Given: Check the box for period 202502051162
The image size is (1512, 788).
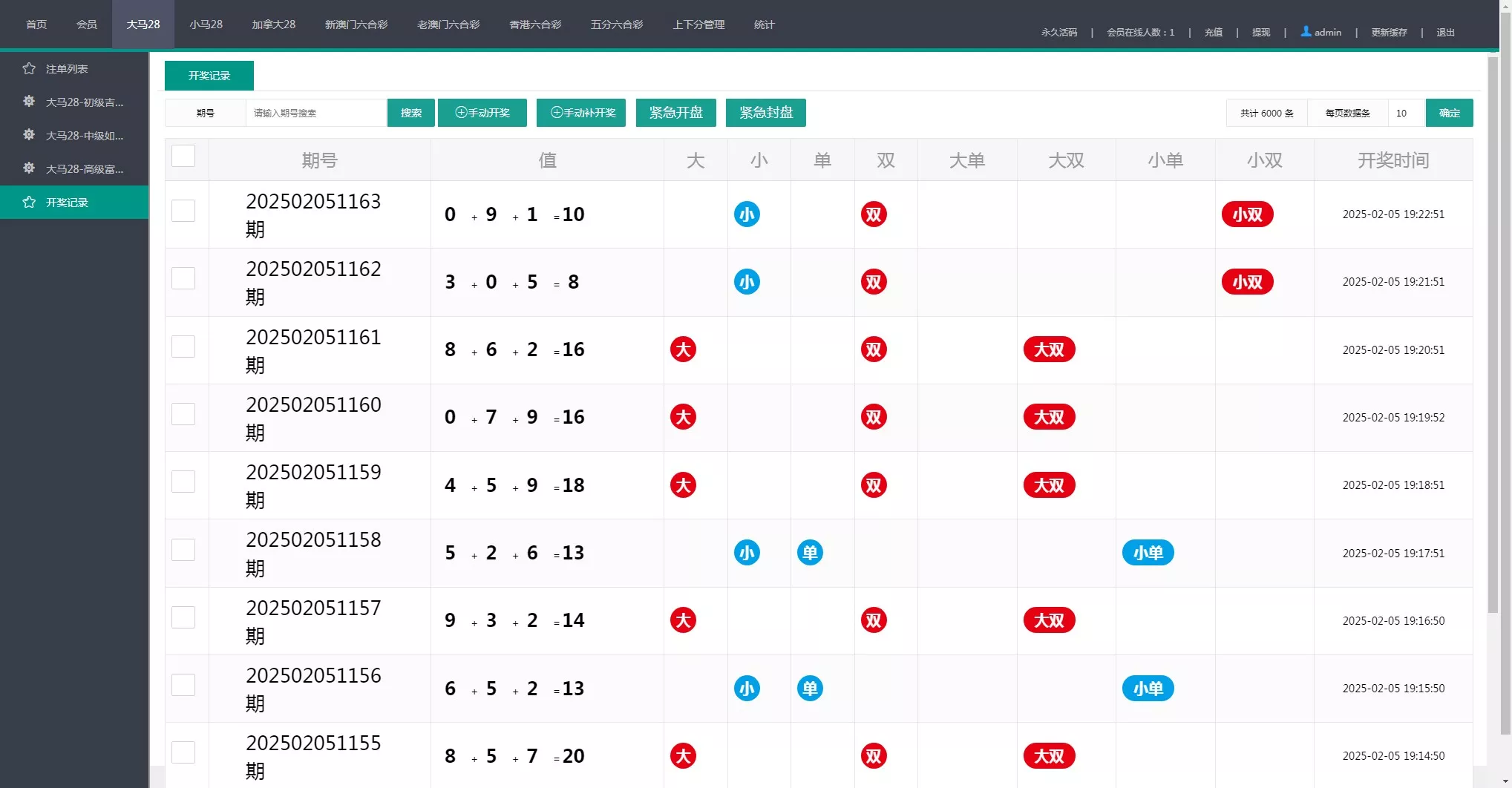Looking at the screenshot, I should tap(183, 279).
